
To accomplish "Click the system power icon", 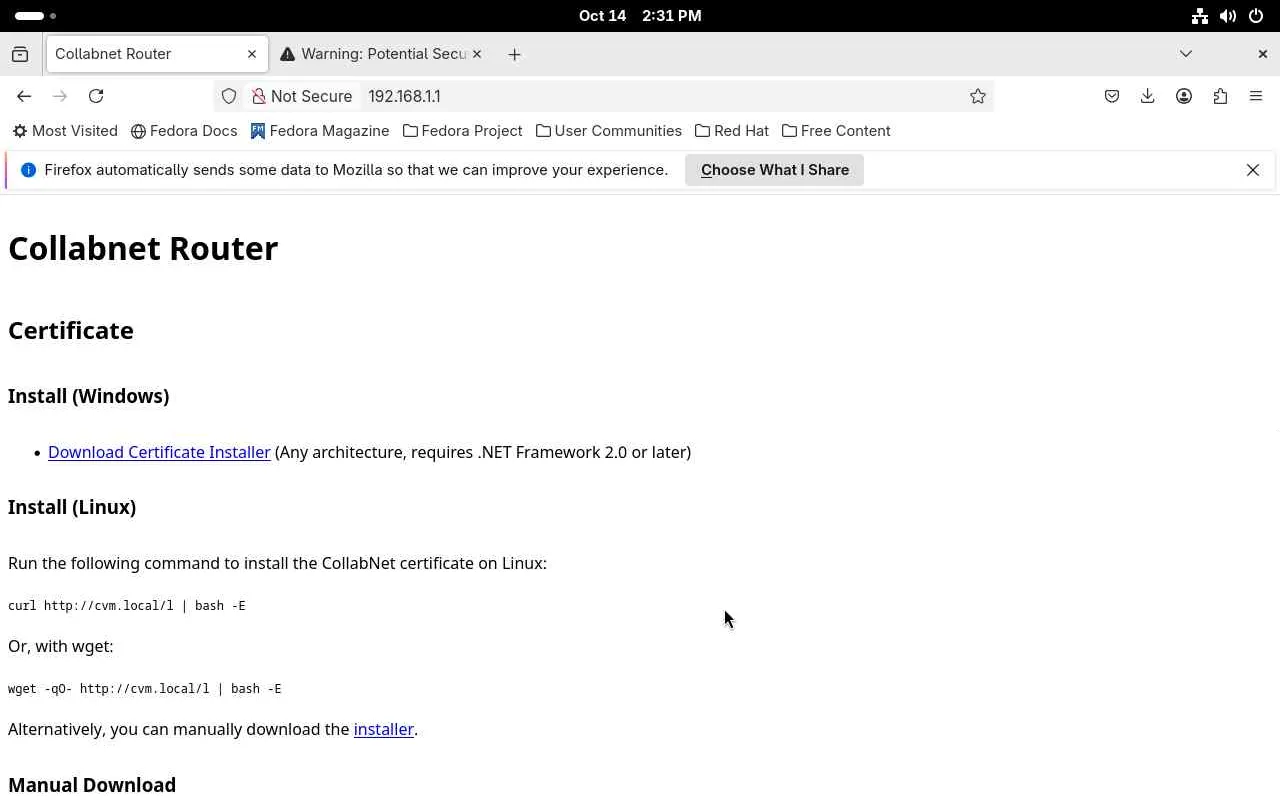I will point(1256,16).
